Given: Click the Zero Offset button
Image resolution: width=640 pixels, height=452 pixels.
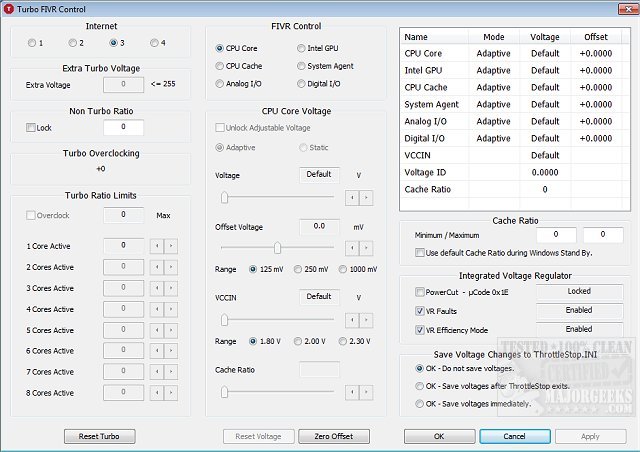Looking at the screenshot, I should coord(334,436).
